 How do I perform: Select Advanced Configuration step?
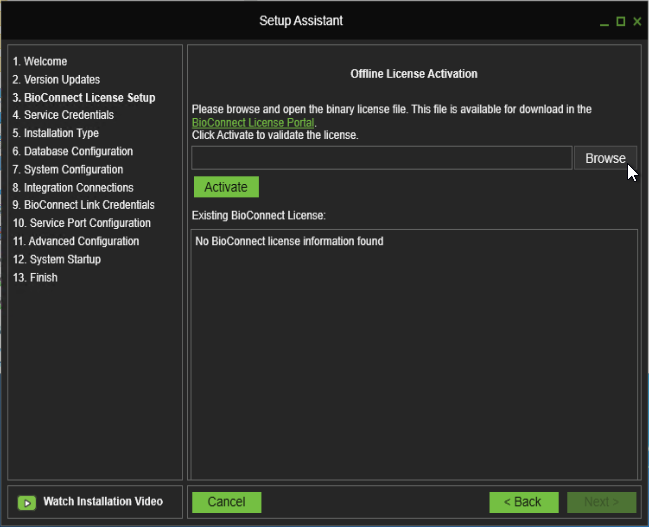click(x=75, y=242)
